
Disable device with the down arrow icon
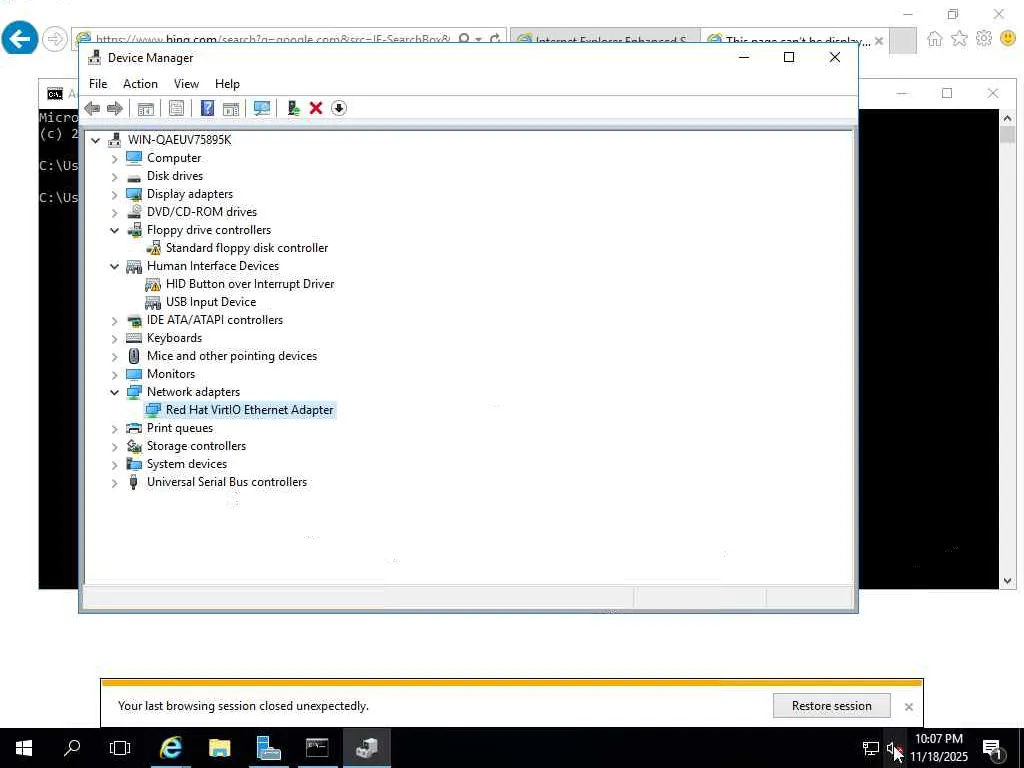pyautogui.click(x=339, y=108)
